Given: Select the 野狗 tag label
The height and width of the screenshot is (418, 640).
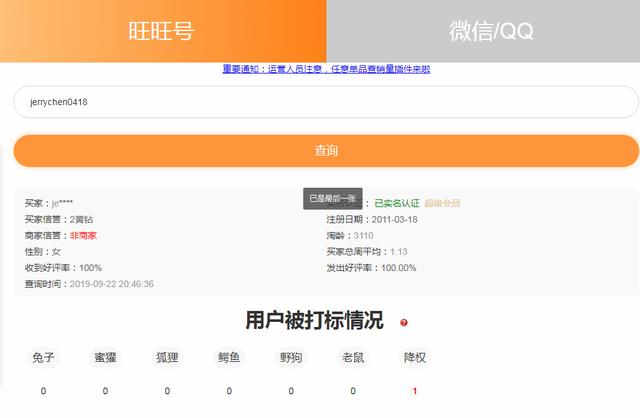Looking at the screenshot, I should click(x=291, y=358).
